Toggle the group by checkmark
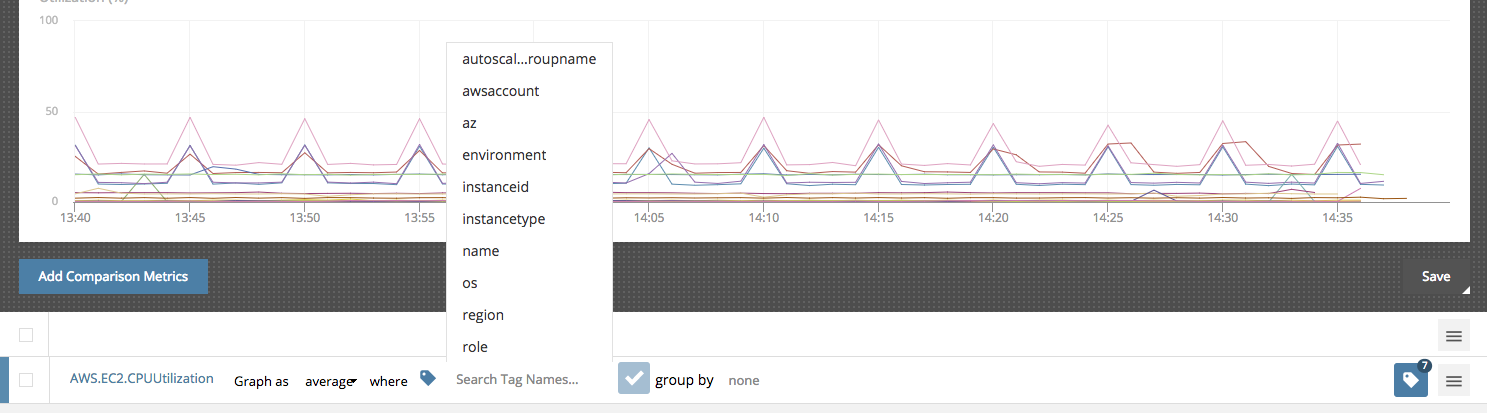This screenshot has width=1487, height=413. pos(634,379)
